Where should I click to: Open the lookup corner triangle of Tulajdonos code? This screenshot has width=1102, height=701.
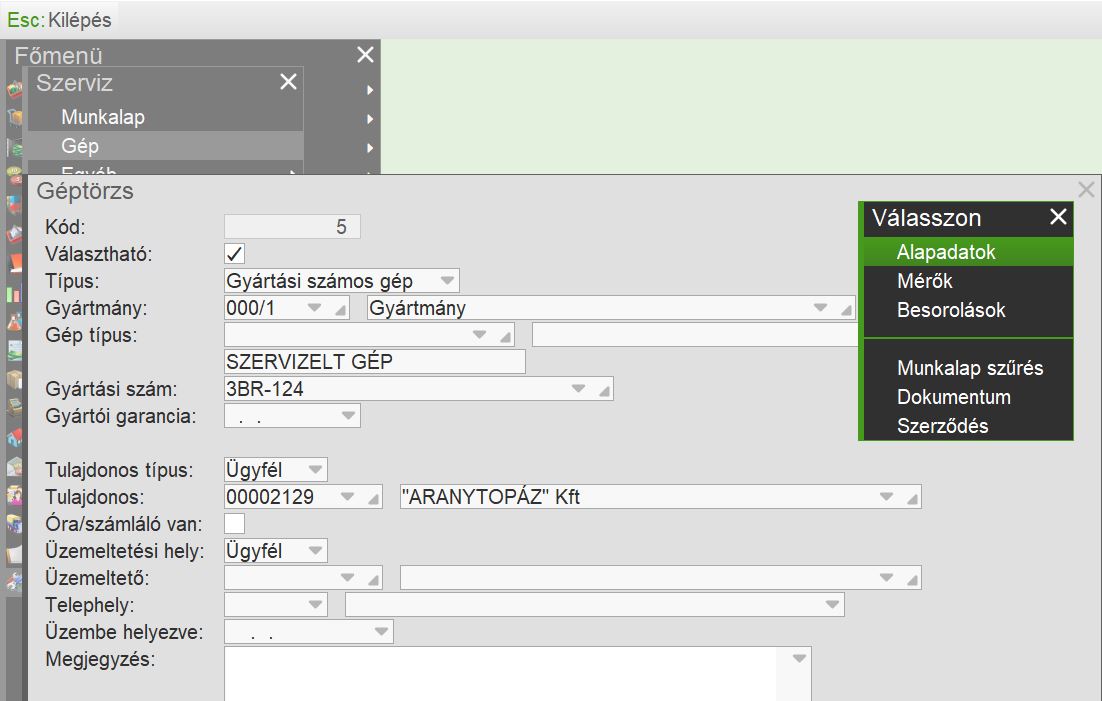pos(374,499)
